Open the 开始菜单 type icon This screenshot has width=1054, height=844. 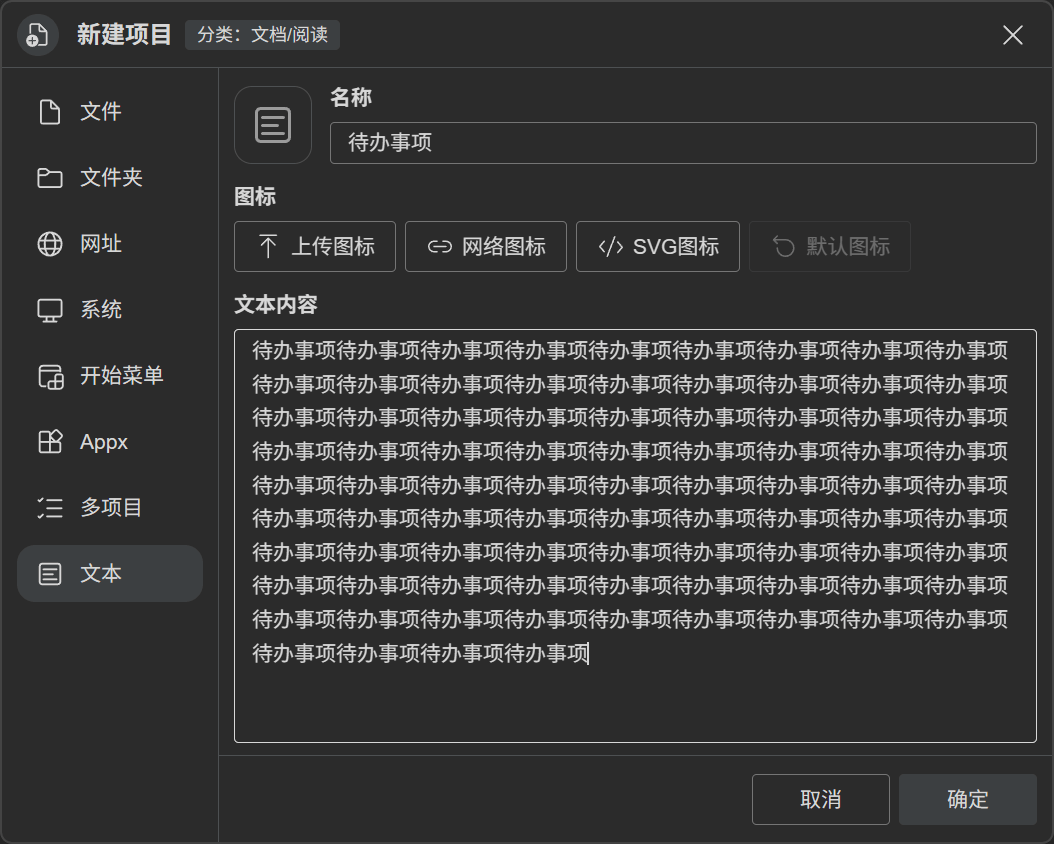click(50, 376)
